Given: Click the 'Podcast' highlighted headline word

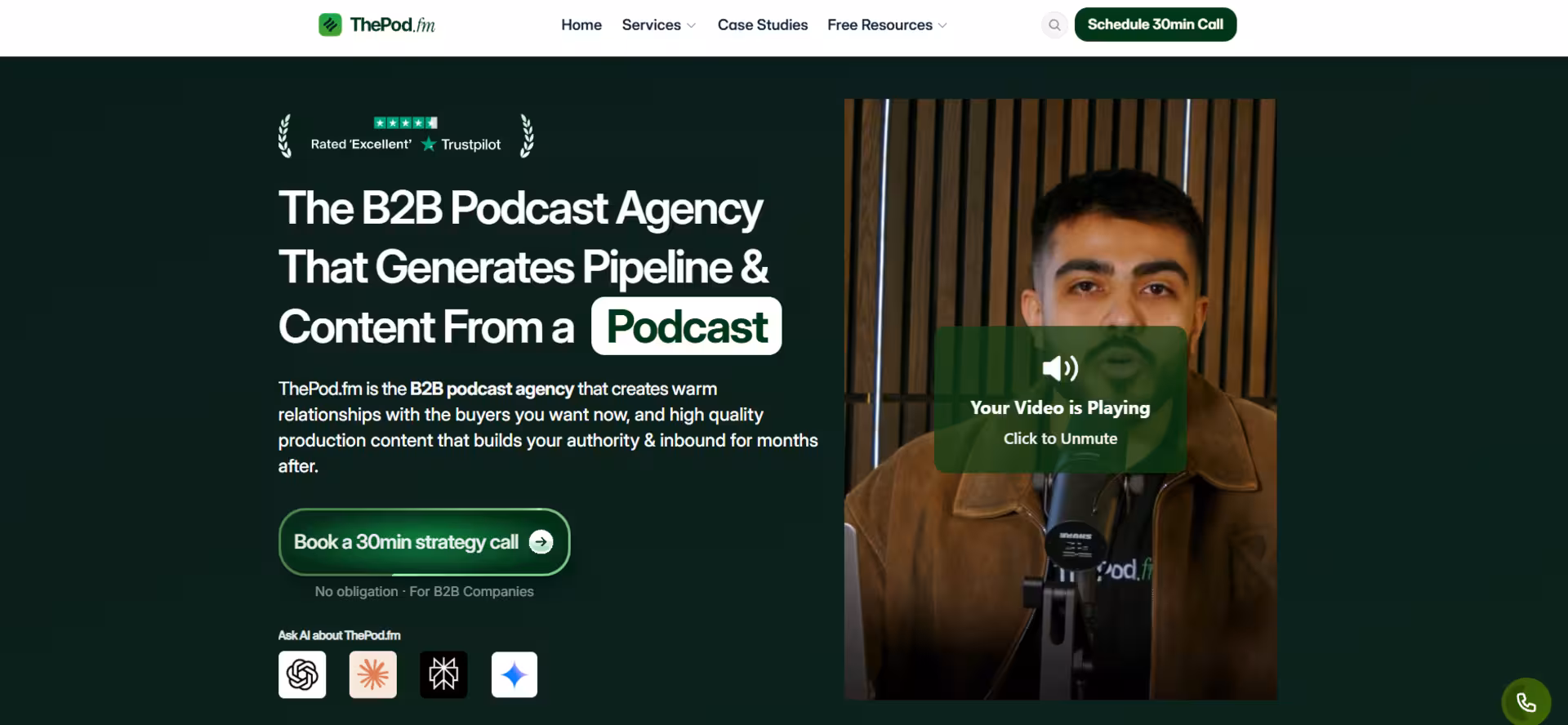Looking at the screenshot, I should 686,327.
